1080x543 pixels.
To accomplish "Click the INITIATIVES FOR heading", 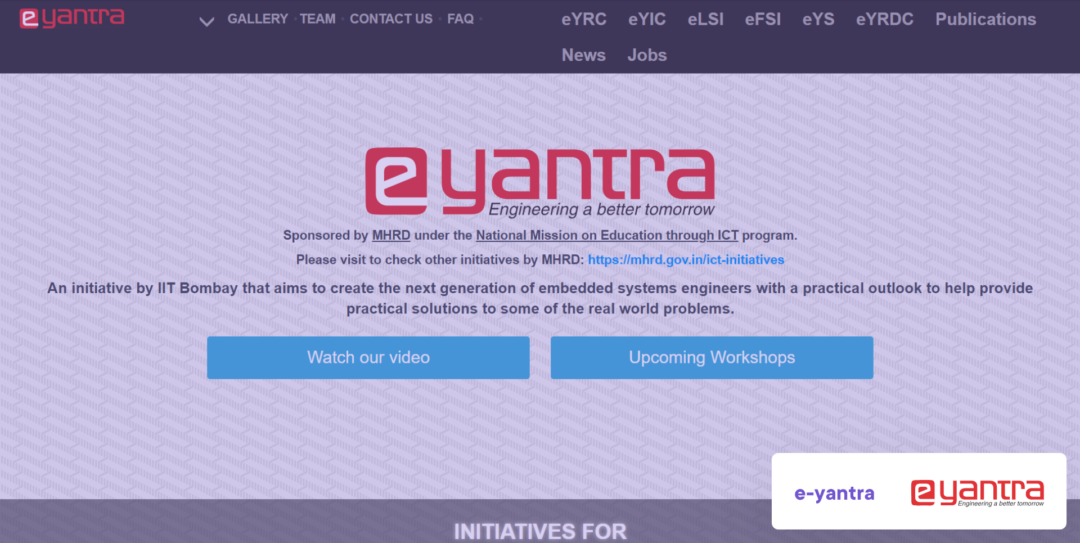I will click(540, 532).
